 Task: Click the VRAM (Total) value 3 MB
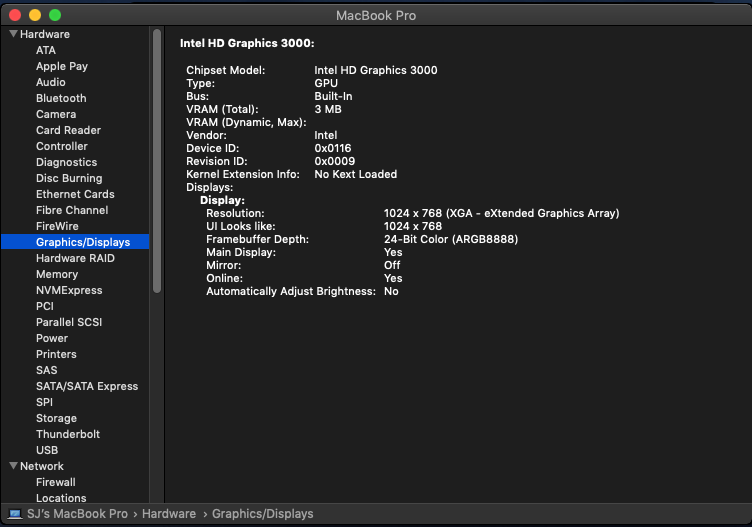pos(328,109)
